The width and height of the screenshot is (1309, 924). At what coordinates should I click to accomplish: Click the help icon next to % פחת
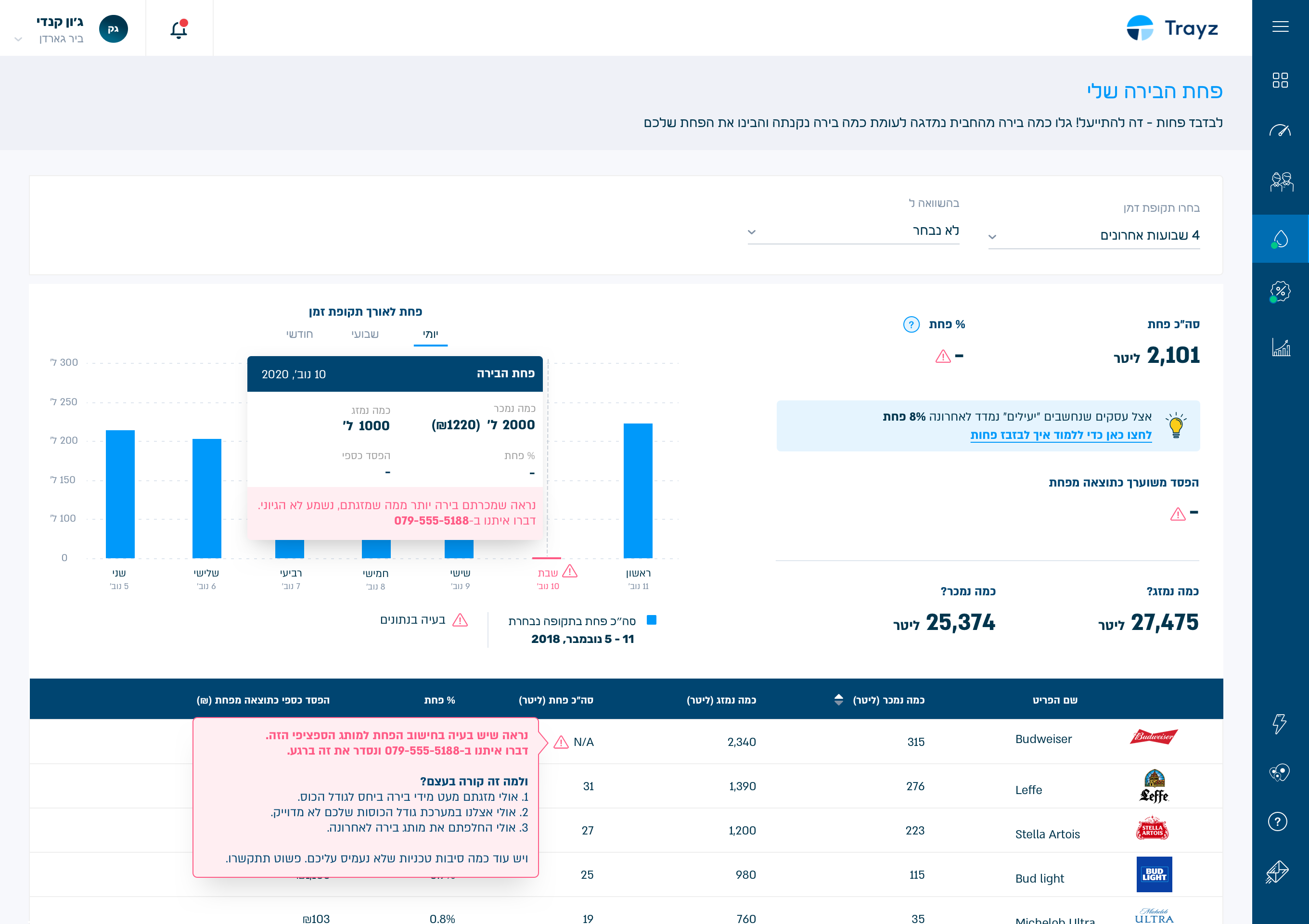(x=911, y=324)
